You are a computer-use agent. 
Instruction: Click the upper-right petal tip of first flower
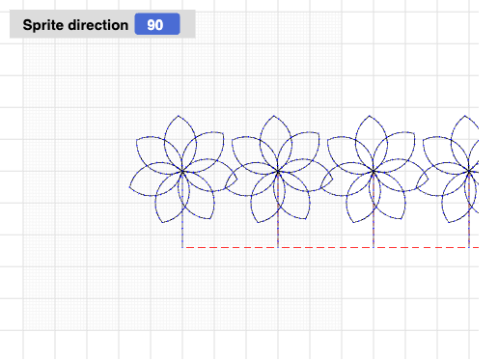tap(223, 133)
